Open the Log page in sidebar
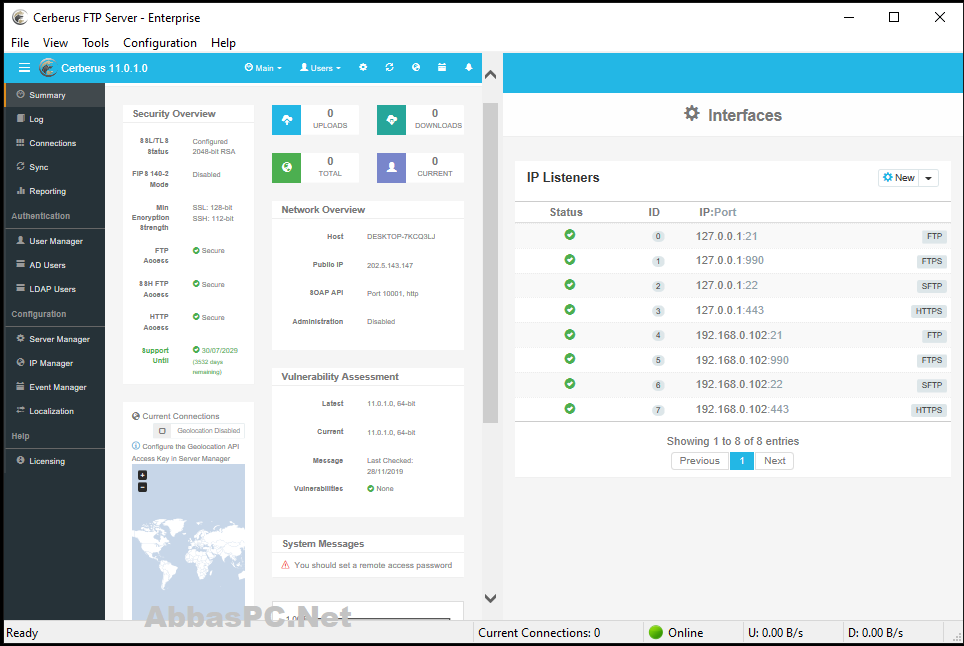The height and width of the screenshot is (646, 964). tap(55, 119)
